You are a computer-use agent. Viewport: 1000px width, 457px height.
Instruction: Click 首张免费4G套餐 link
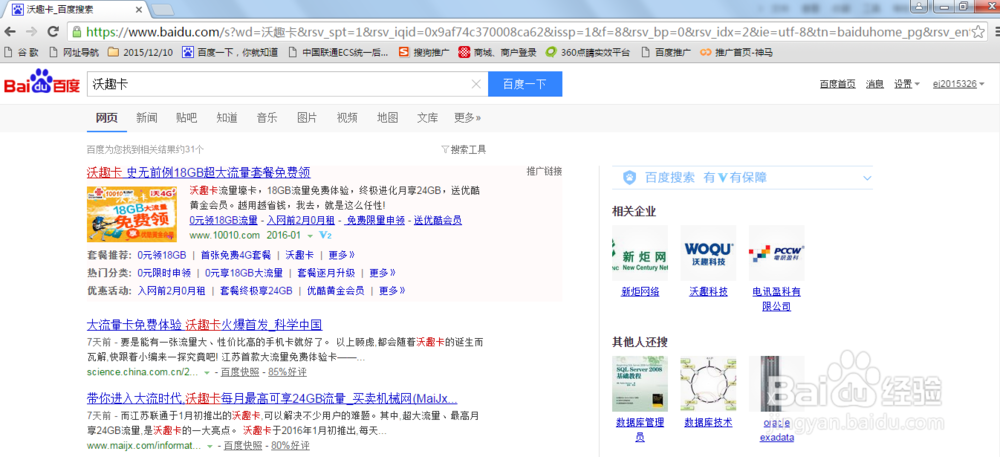tap(236, 255)
